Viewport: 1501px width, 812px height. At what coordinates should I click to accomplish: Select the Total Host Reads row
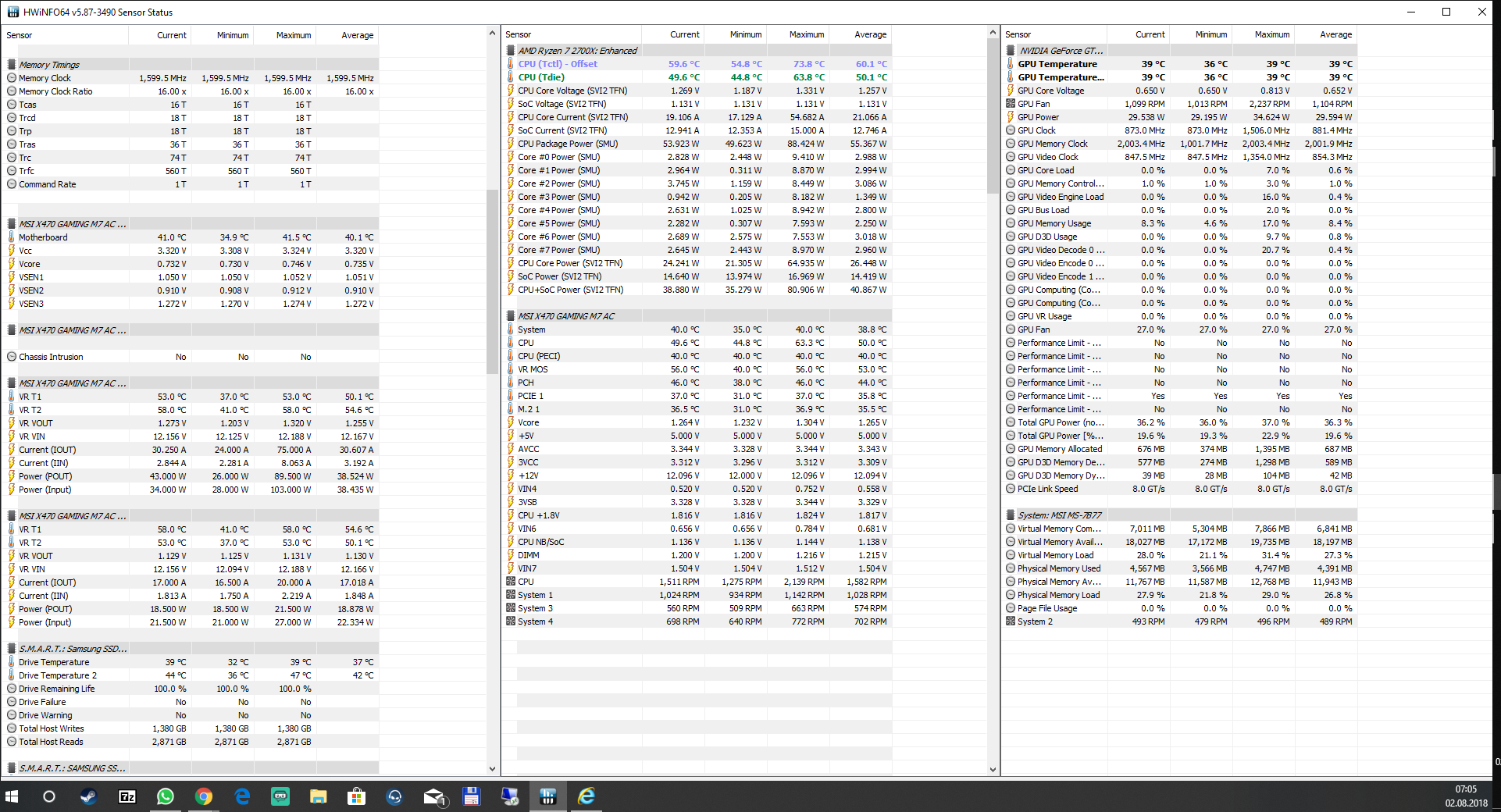tap(191, 742)
